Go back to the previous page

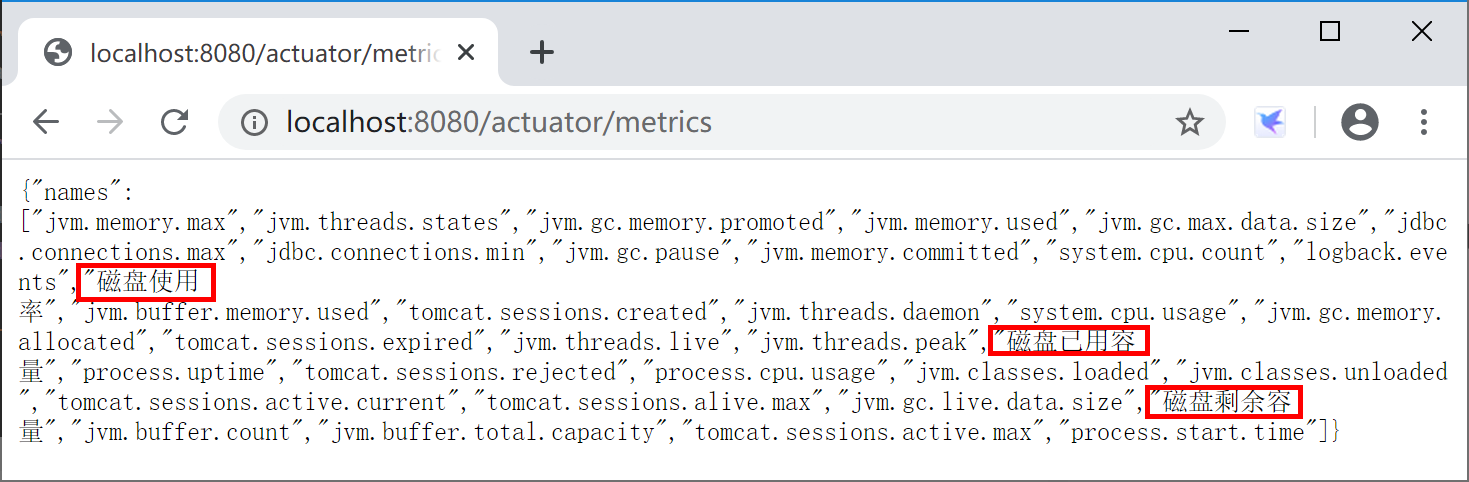tap(46, 123)
